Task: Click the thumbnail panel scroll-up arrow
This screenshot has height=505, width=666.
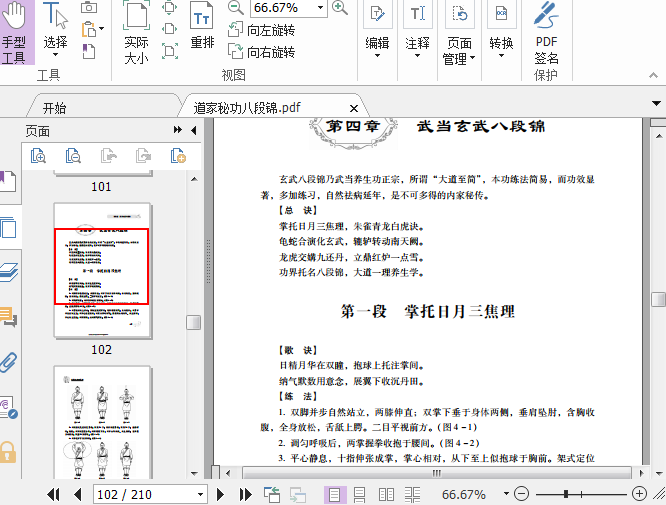Action: pos(194,179)
